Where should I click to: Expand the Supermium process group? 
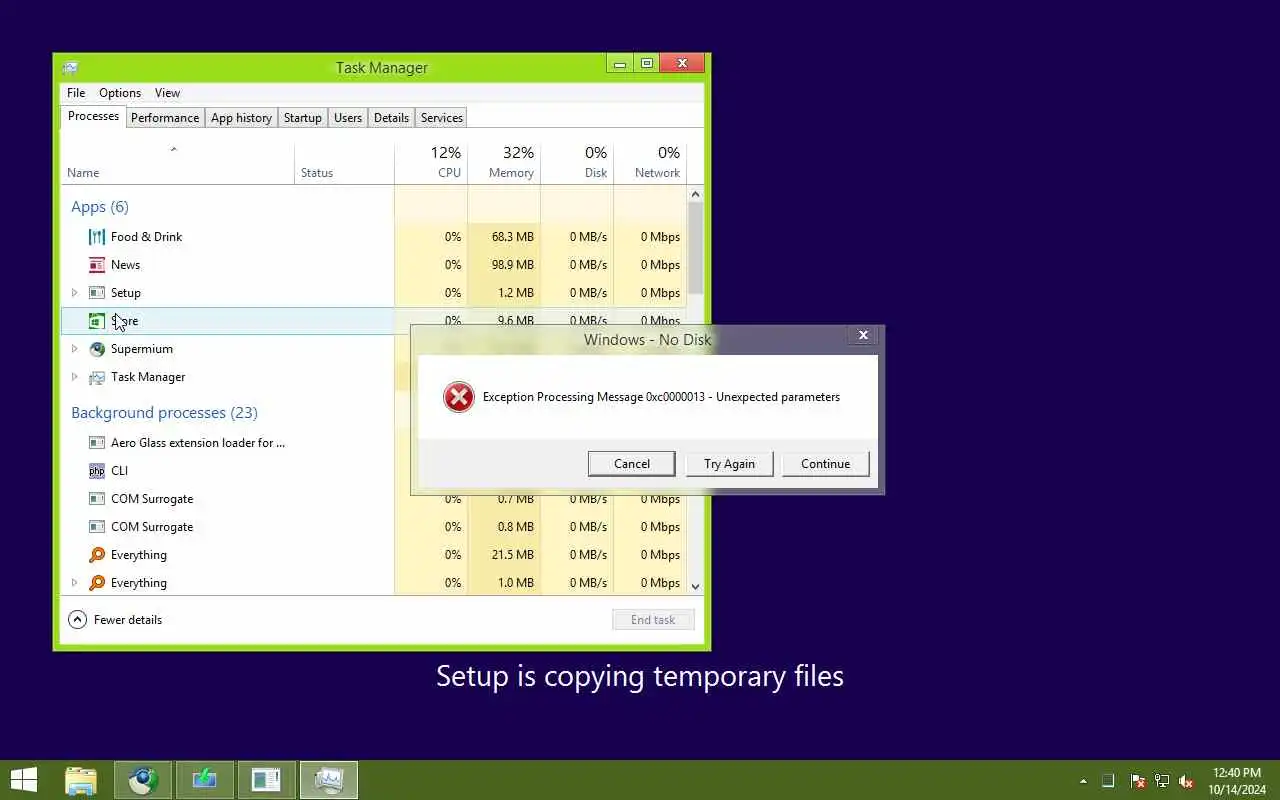tap(74, 349)
